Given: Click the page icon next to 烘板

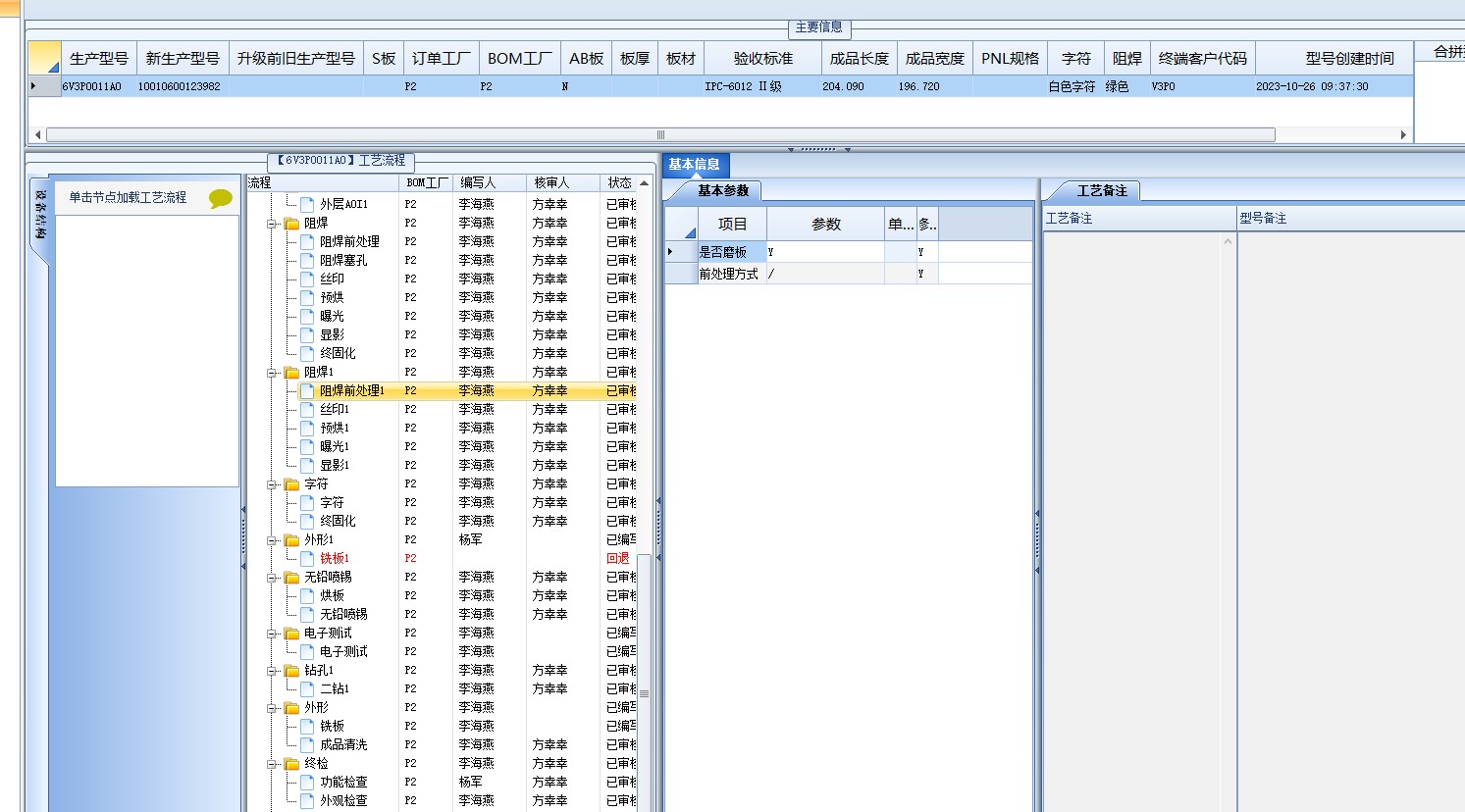Looking at the screenshot, I should click(x=307, y=595).
